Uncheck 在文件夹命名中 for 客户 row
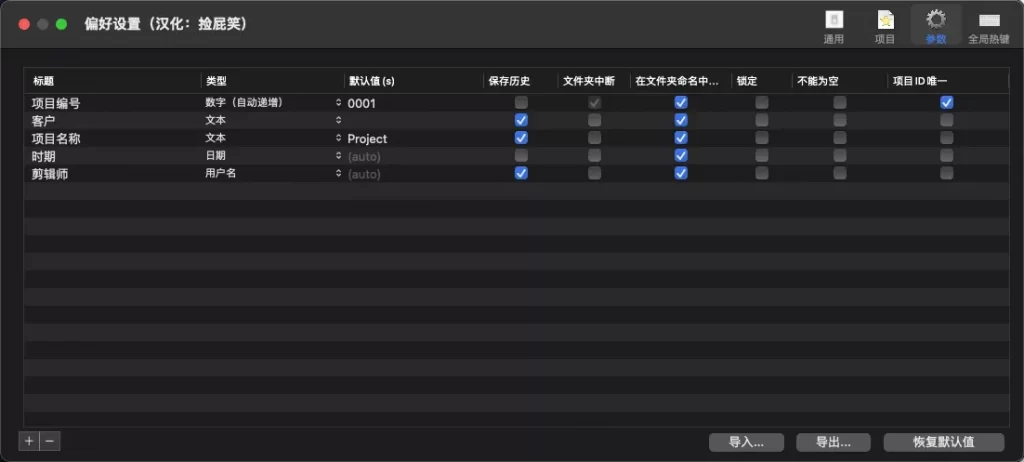1024x462 pixels. pos(681,120)
